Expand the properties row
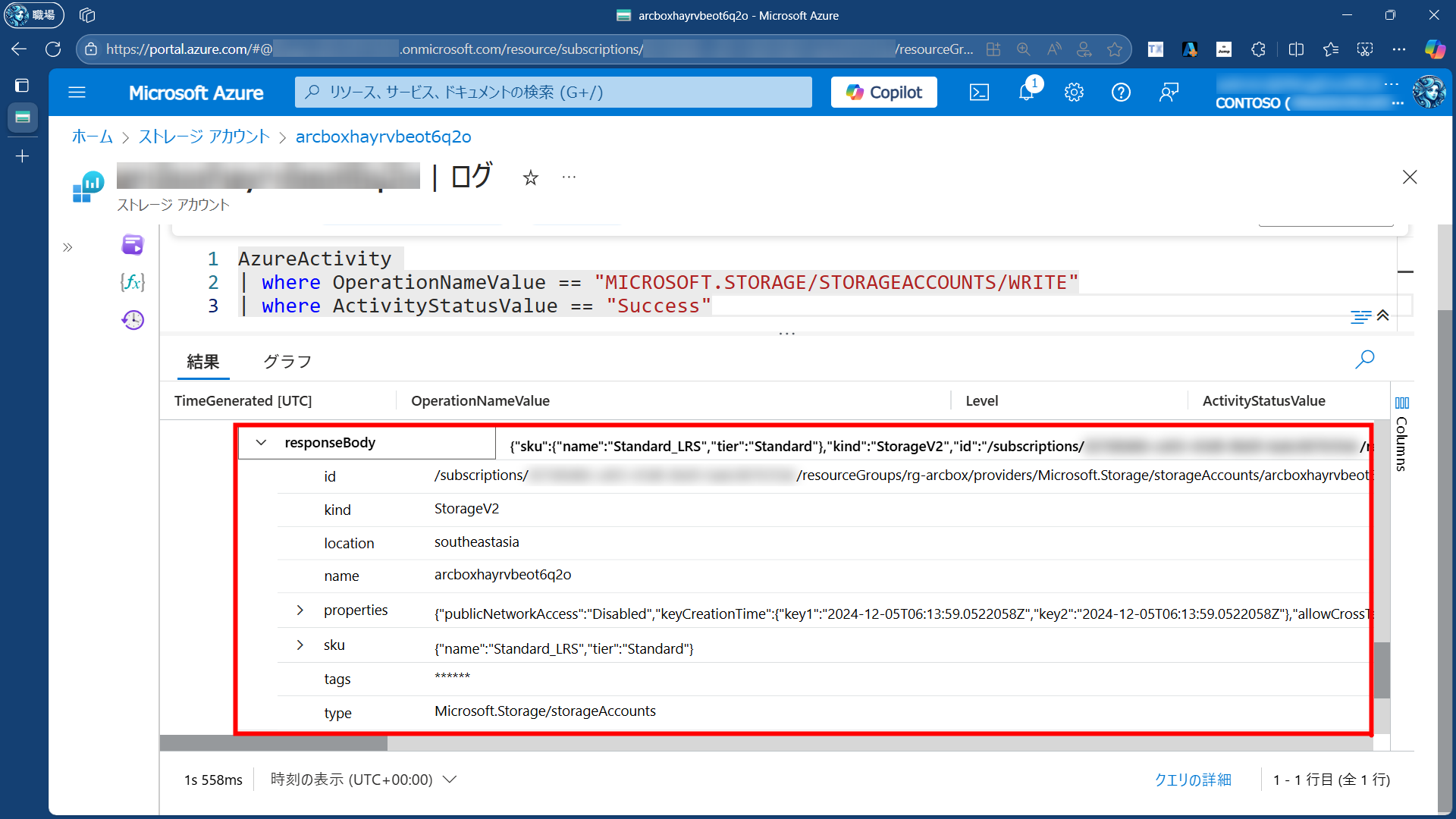This screenshot has height=819, width=1456. click(300, 610)
